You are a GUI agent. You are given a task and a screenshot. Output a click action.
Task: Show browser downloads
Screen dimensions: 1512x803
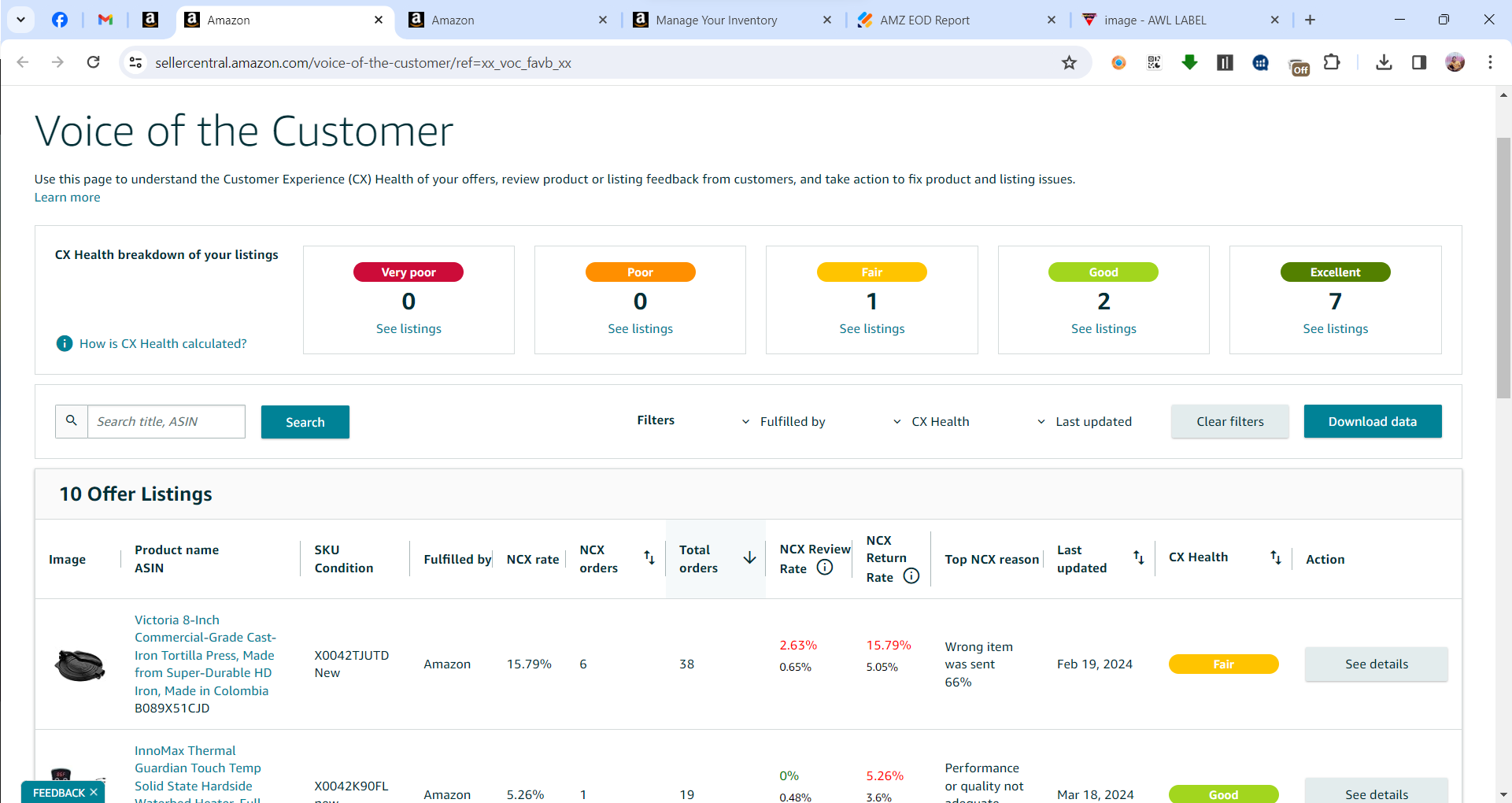tap(1384, 62)
